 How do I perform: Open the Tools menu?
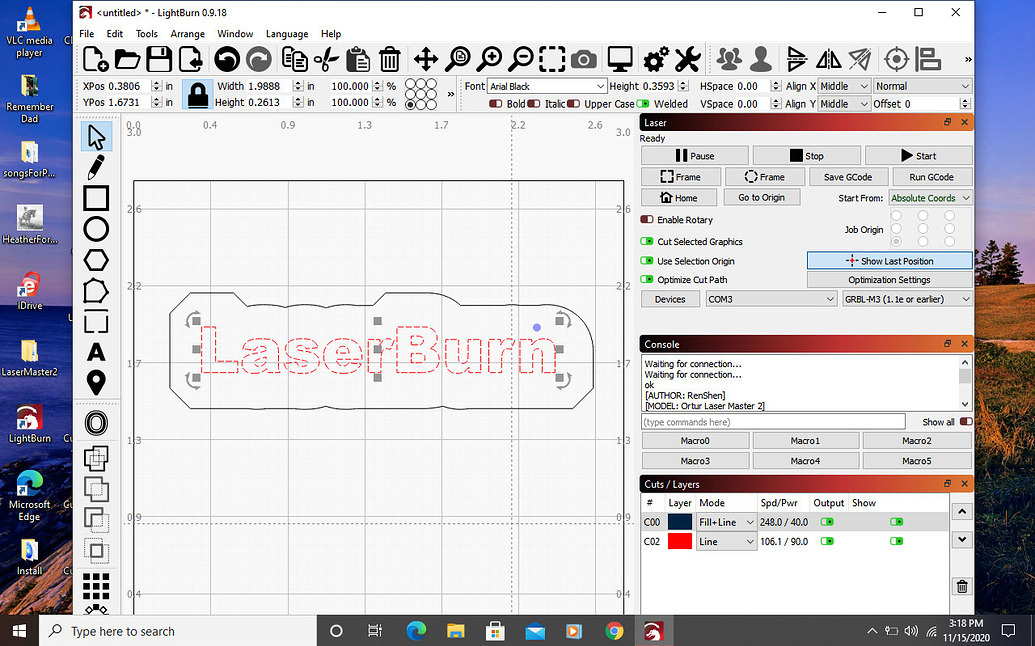(x=146, y=33)
